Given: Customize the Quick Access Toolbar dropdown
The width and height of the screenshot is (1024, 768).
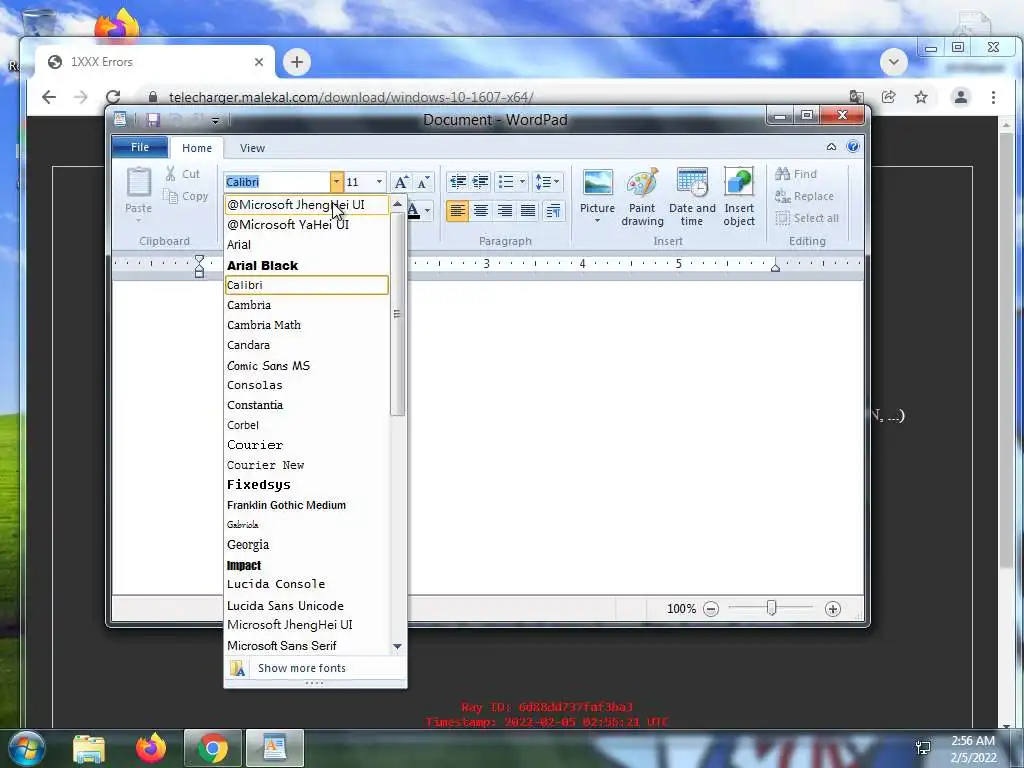Looking at the screenshot, I should click(215, 121).
